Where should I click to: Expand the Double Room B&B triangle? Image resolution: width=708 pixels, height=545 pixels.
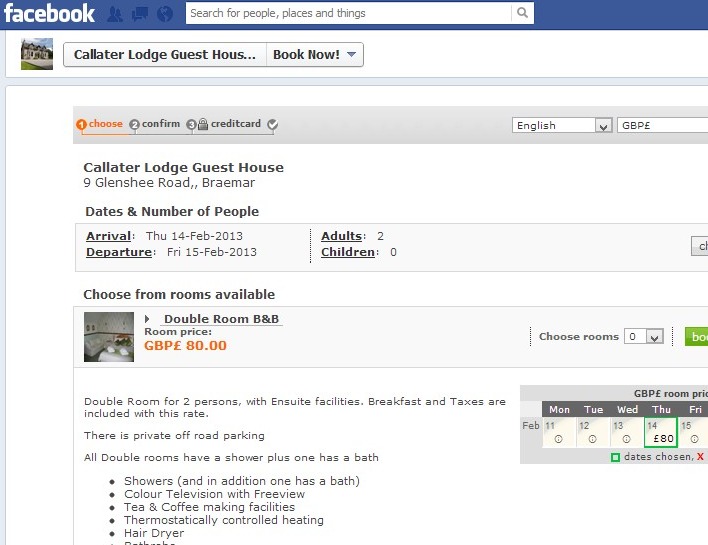click(147, 319)
